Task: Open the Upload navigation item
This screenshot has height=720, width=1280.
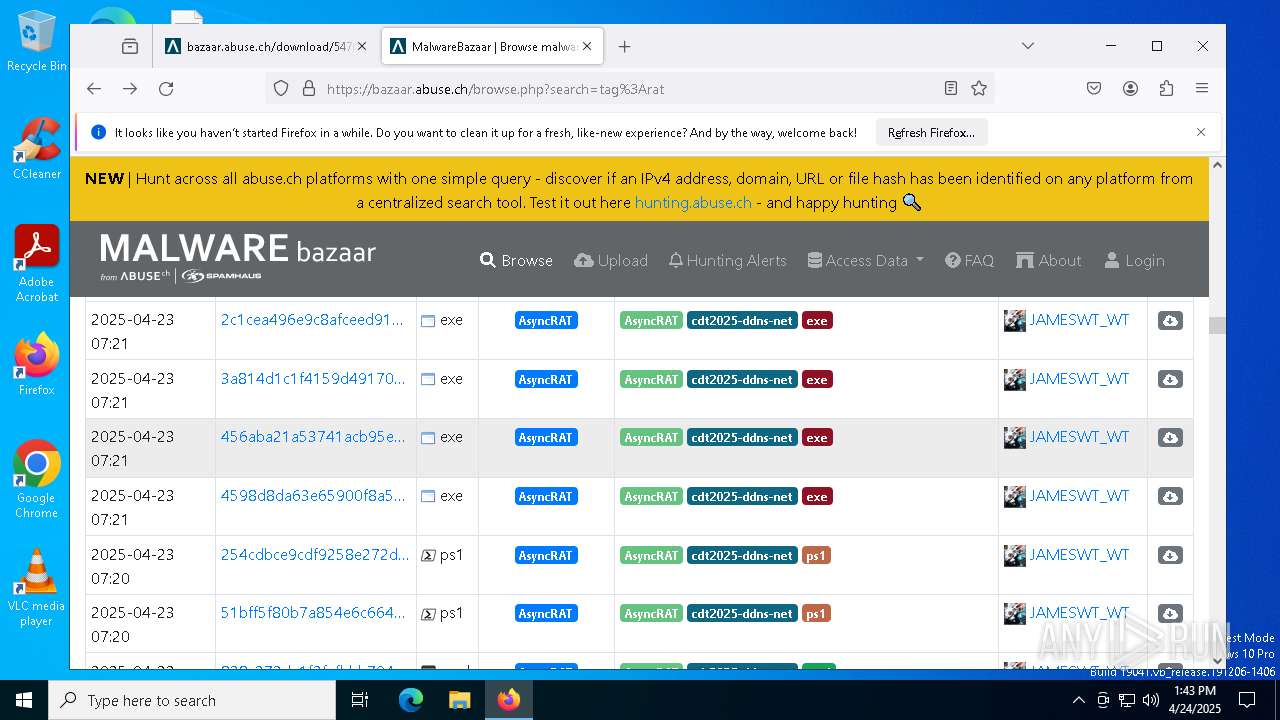Action: [x=611, y=260]
